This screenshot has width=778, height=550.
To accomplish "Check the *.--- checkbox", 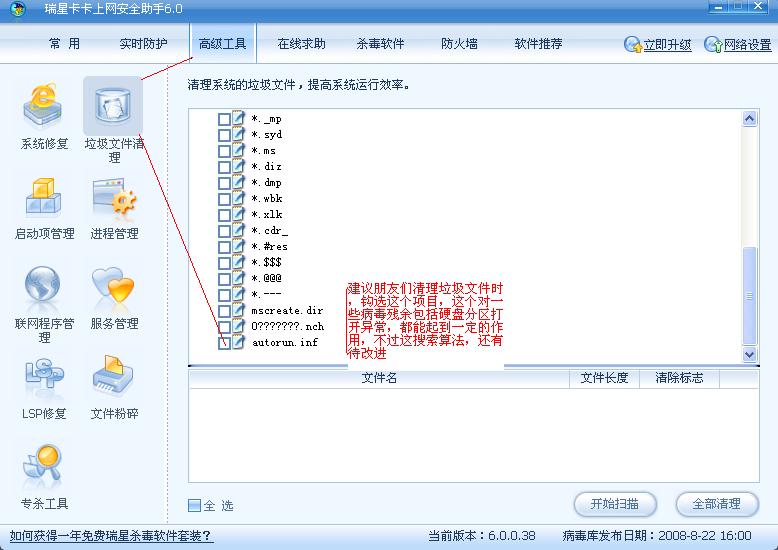I will point(224,295).
